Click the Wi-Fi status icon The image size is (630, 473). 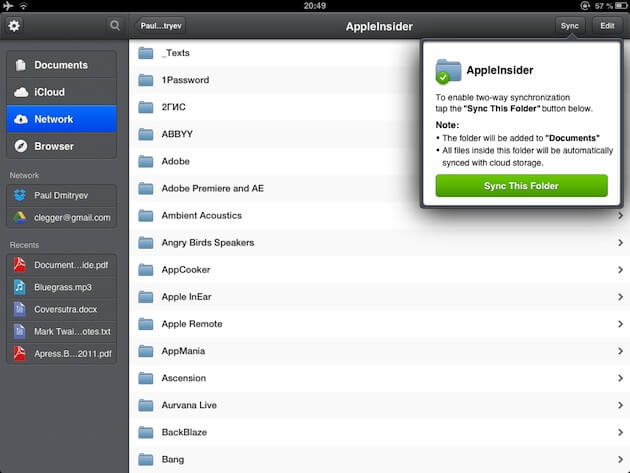pos(24,6)
